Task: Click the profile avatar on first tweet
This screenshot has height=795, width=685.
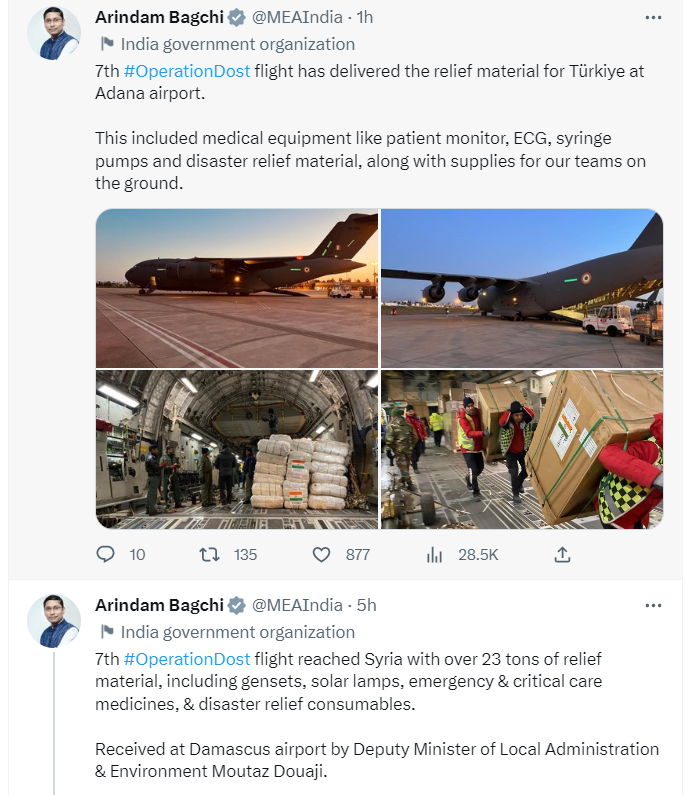Action: [x=53, y=33]
